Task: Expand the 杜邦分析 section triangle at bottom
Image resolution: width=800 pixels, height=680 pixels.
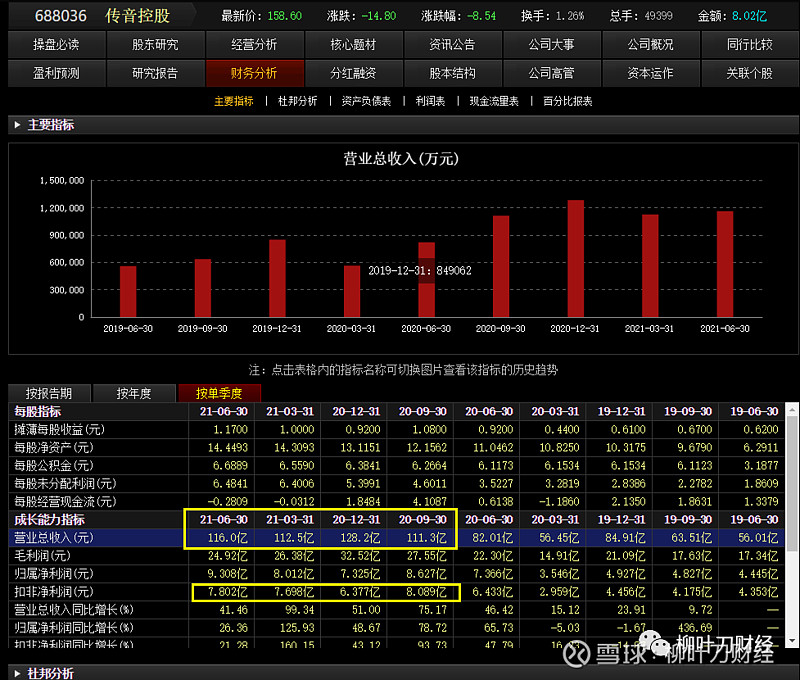Action: point(17,673)
